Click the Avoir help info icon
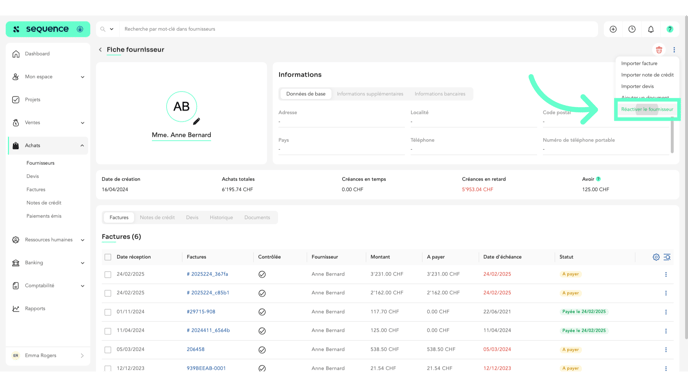This screenshot has width=688, height=387. click(x=598, y=179)
